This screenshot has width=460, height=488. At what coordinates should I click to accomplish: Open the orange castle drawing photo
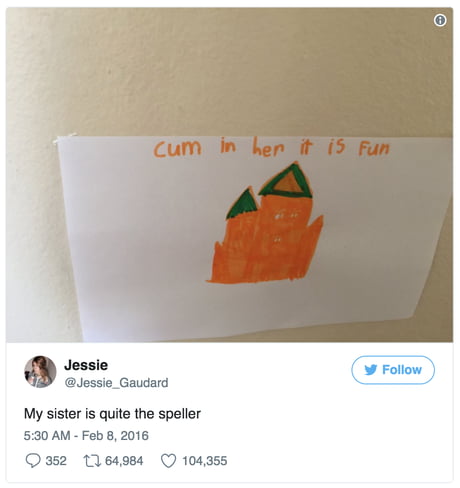[230, 175]
